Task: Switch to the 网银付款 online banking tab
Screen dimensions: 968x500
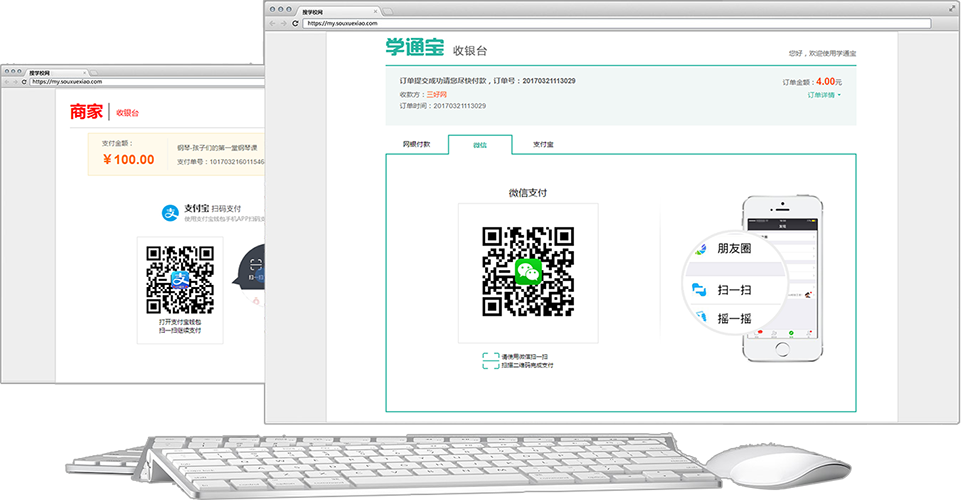Action: click(x=416, y=144)
